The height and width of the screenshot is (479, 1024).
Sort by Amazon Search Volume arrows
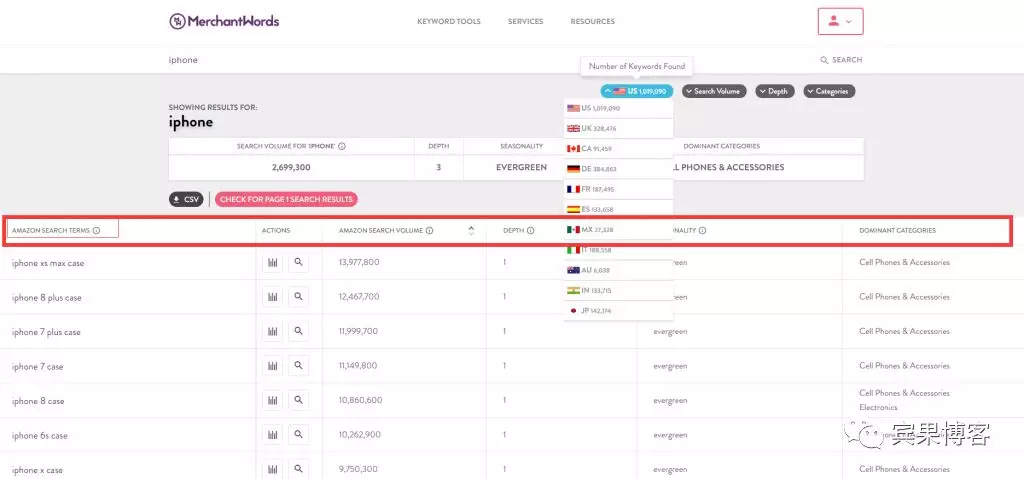pyautogui.click(x=471, y=230)
